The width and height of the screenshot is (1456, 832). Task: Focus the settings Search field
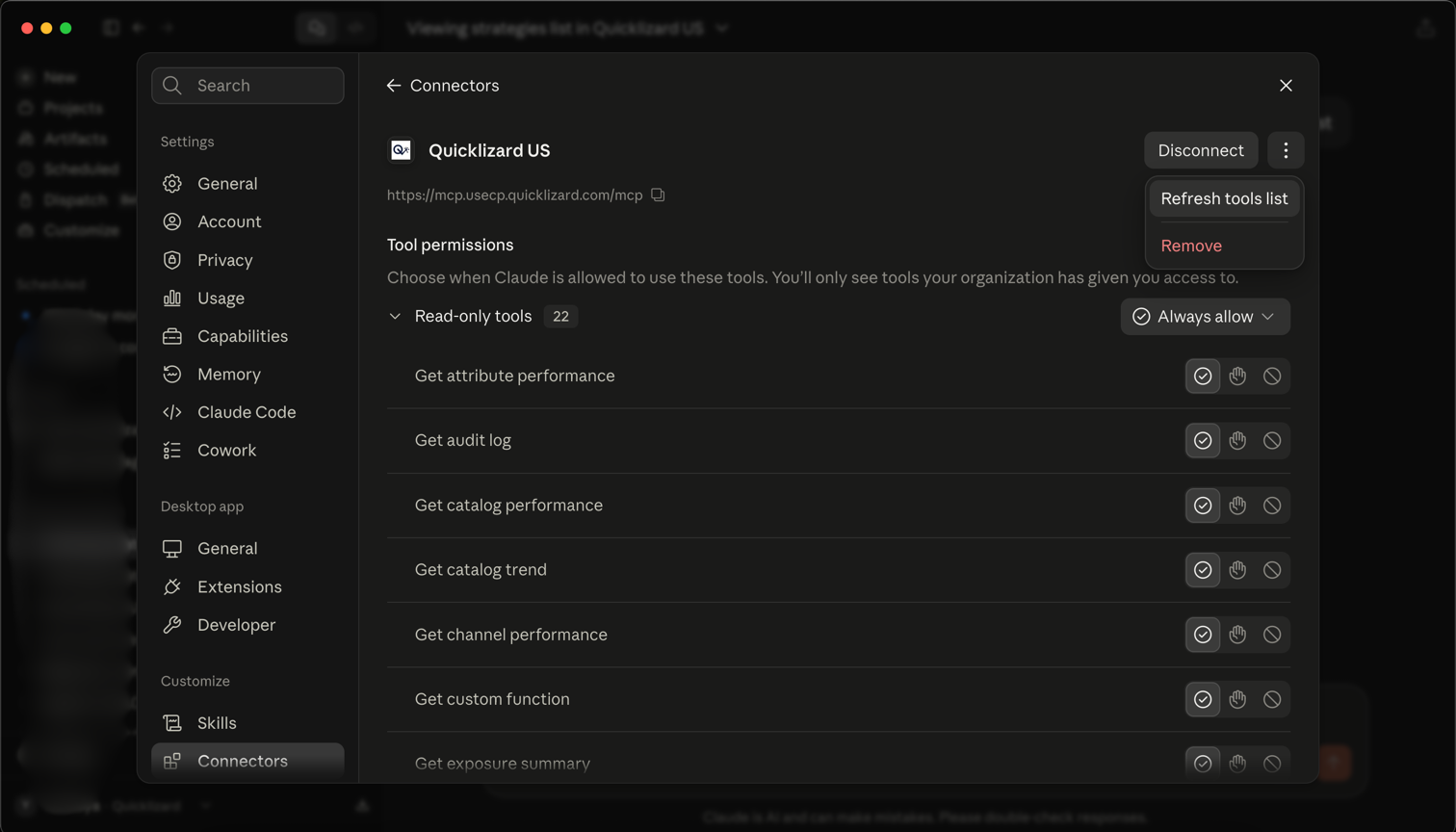pos(247,86)
